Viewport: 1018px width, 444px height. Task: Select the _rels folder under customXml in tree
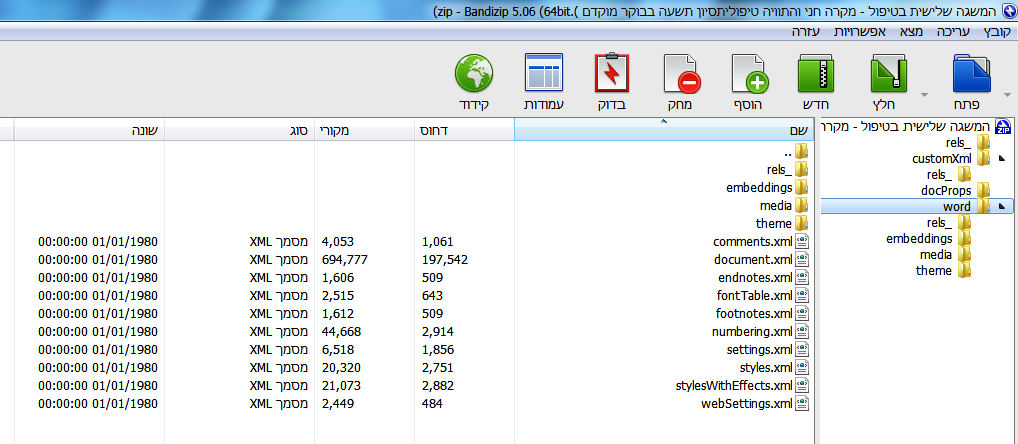coord(949,174)
